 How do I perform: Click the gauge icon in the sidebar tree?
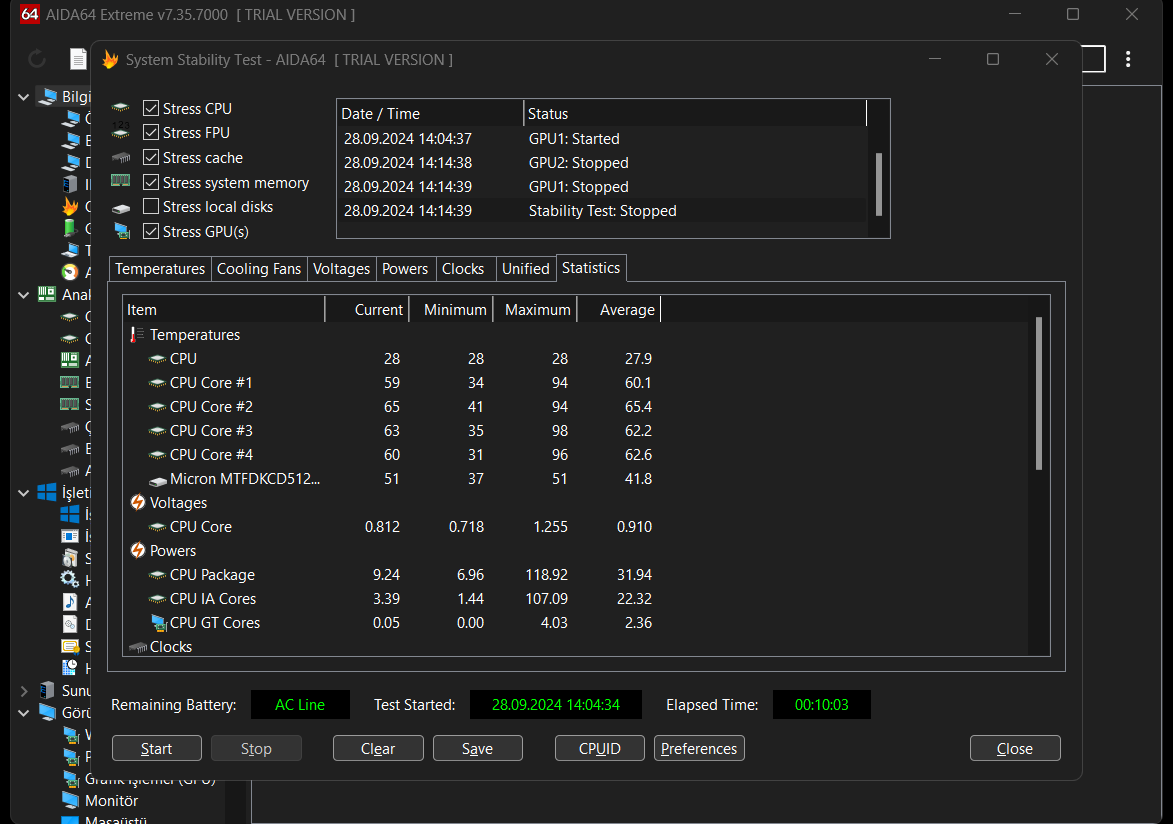pyautogui.click(x=70, y=272)
